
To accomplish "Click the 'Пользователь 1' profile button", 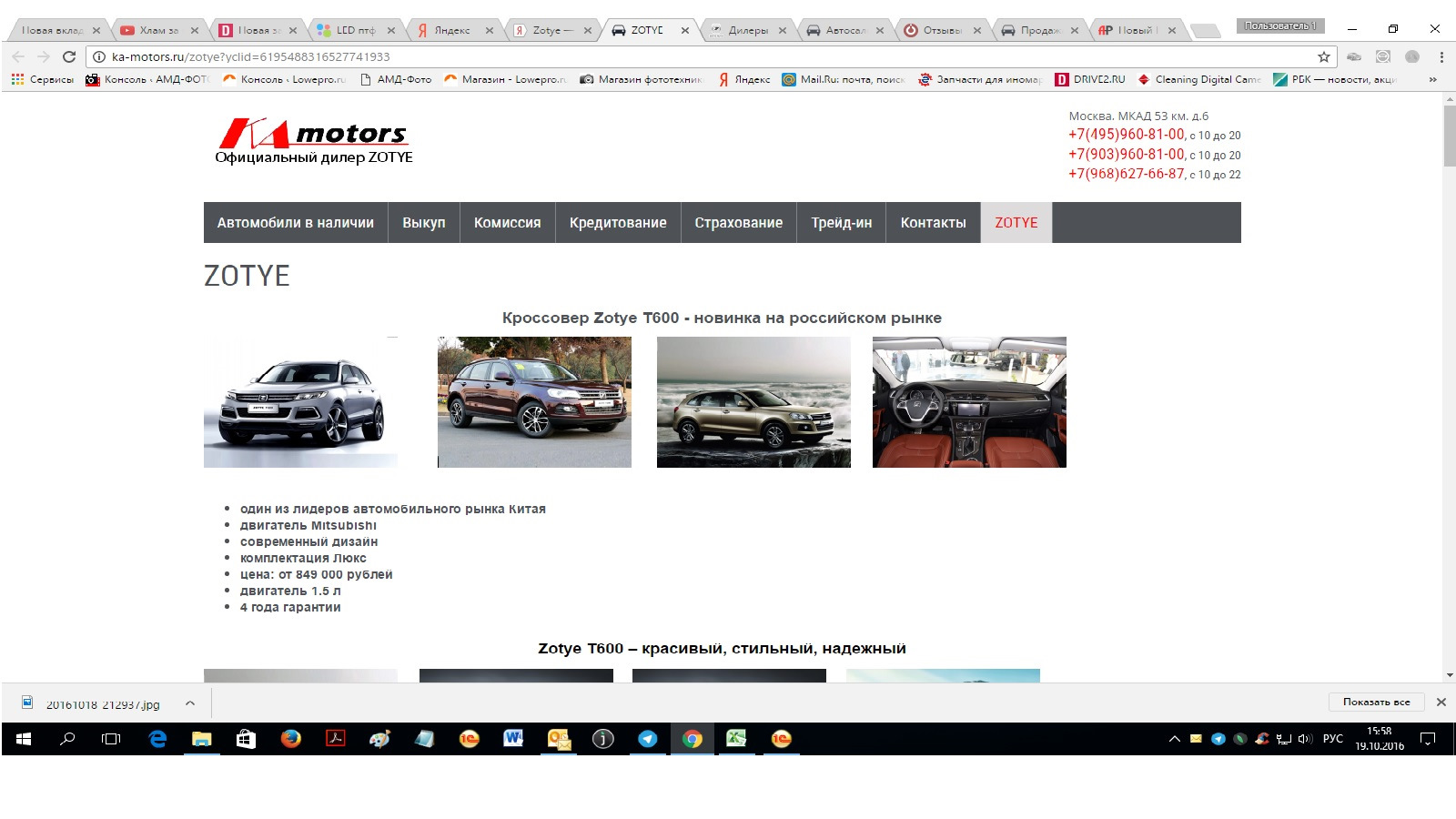I will [1280, 25].
